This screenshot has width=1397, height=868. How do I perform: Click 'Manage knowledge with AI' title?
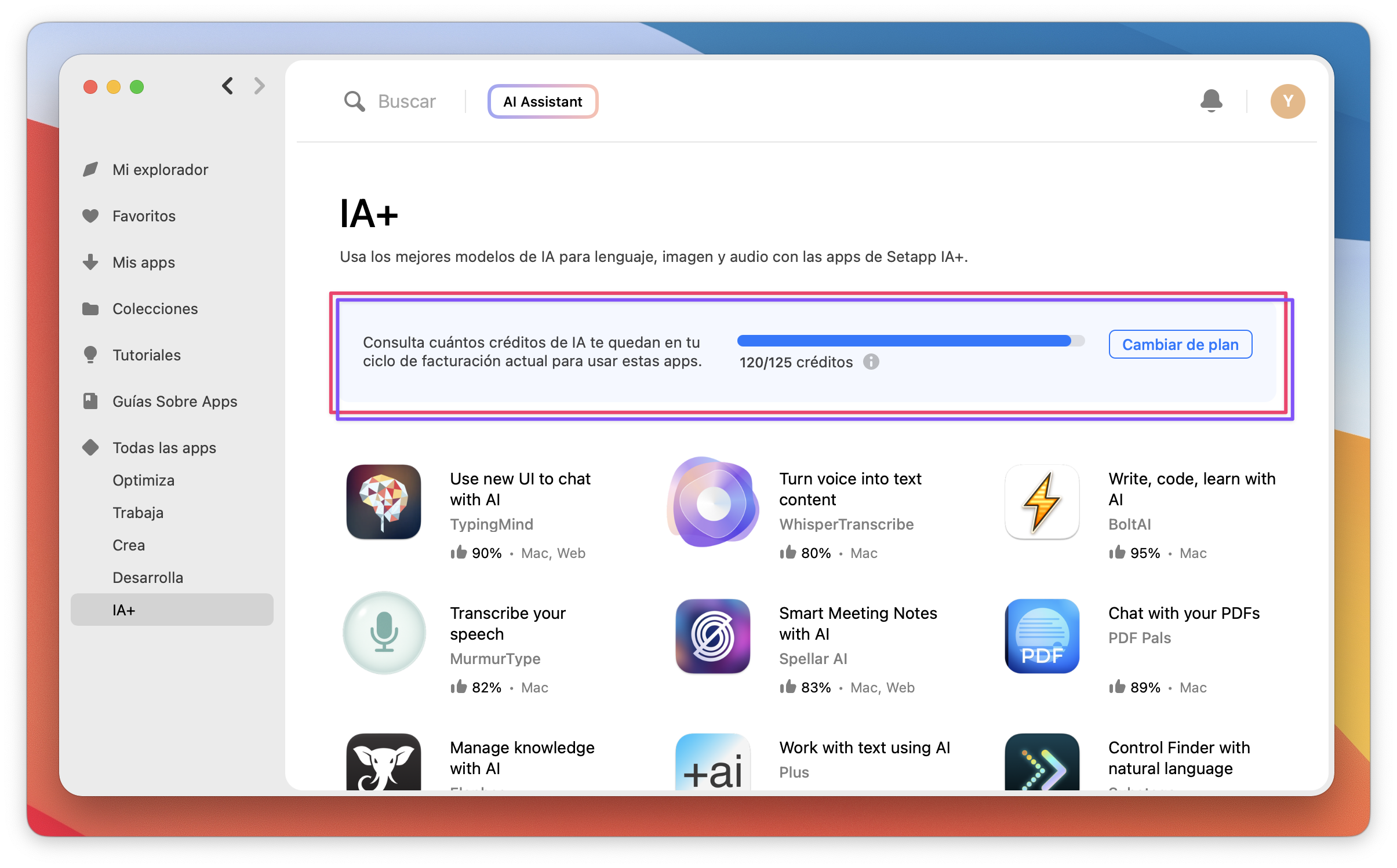pos(522,758)
